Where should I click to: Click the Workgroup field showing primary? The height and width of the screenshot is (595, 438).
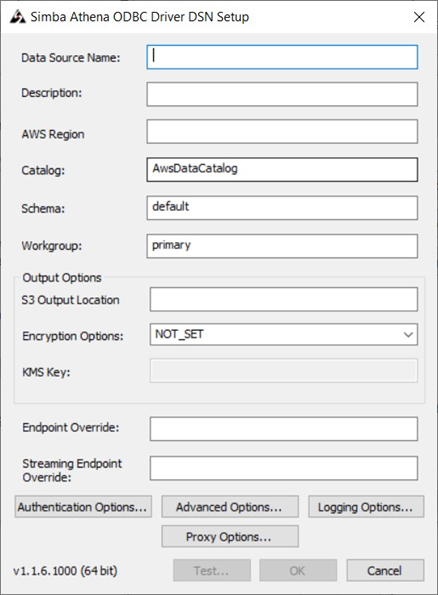coord(282,246)
